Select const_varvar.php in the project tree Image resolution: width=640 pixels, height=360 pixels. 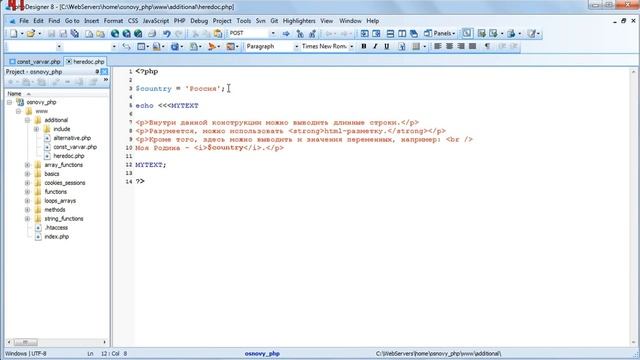pos(75,147)
